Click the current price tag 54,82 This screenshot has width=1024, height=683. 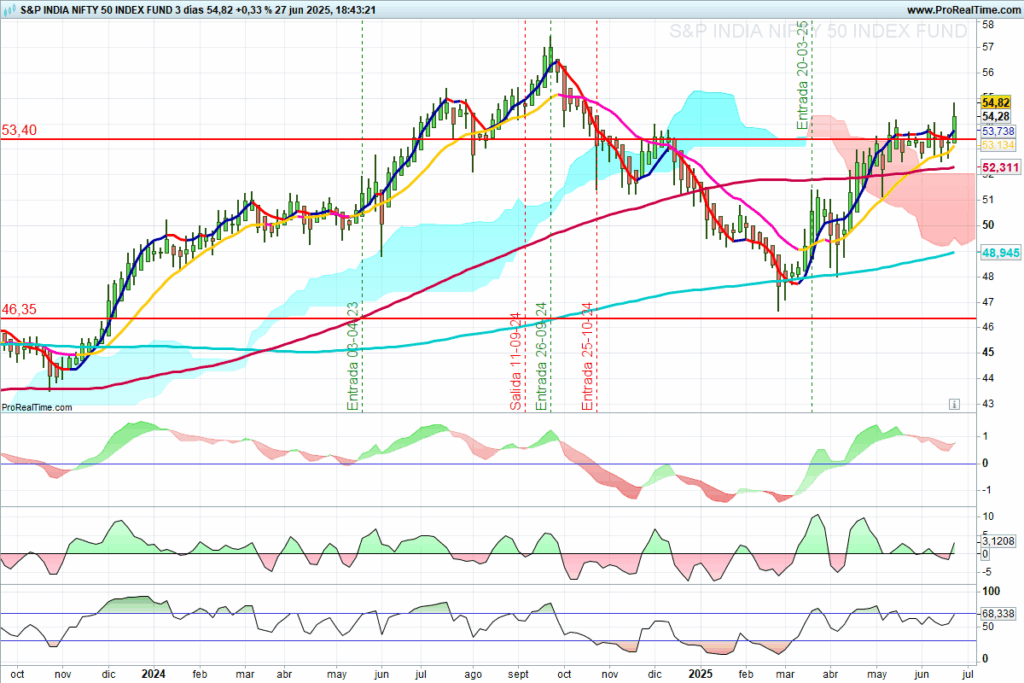pyautogui.click(x=996, y=103)
